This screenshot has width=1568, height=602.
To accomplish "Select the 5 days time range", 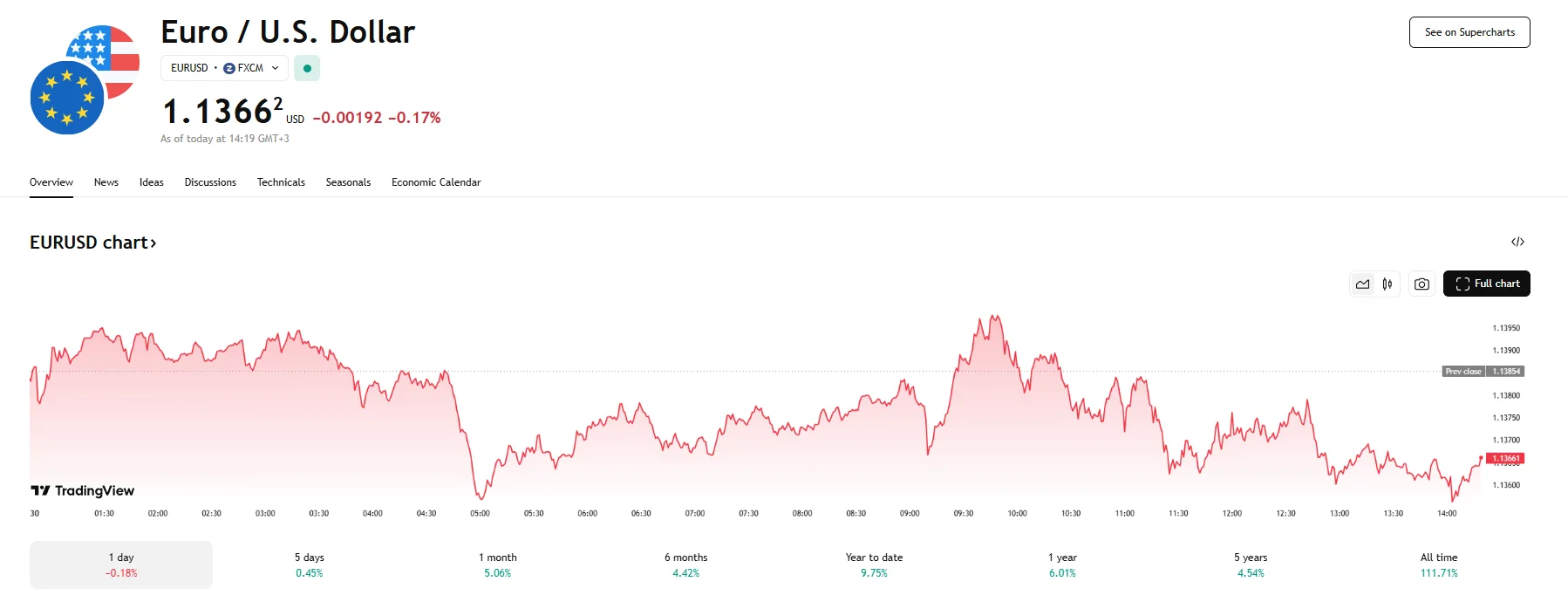I will tap(309, 564).
